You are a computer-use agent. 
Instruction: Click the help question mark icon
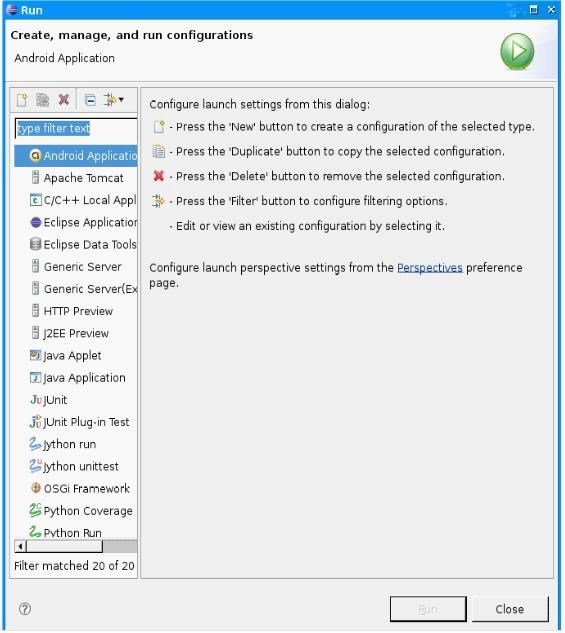(x=25, y=609)
